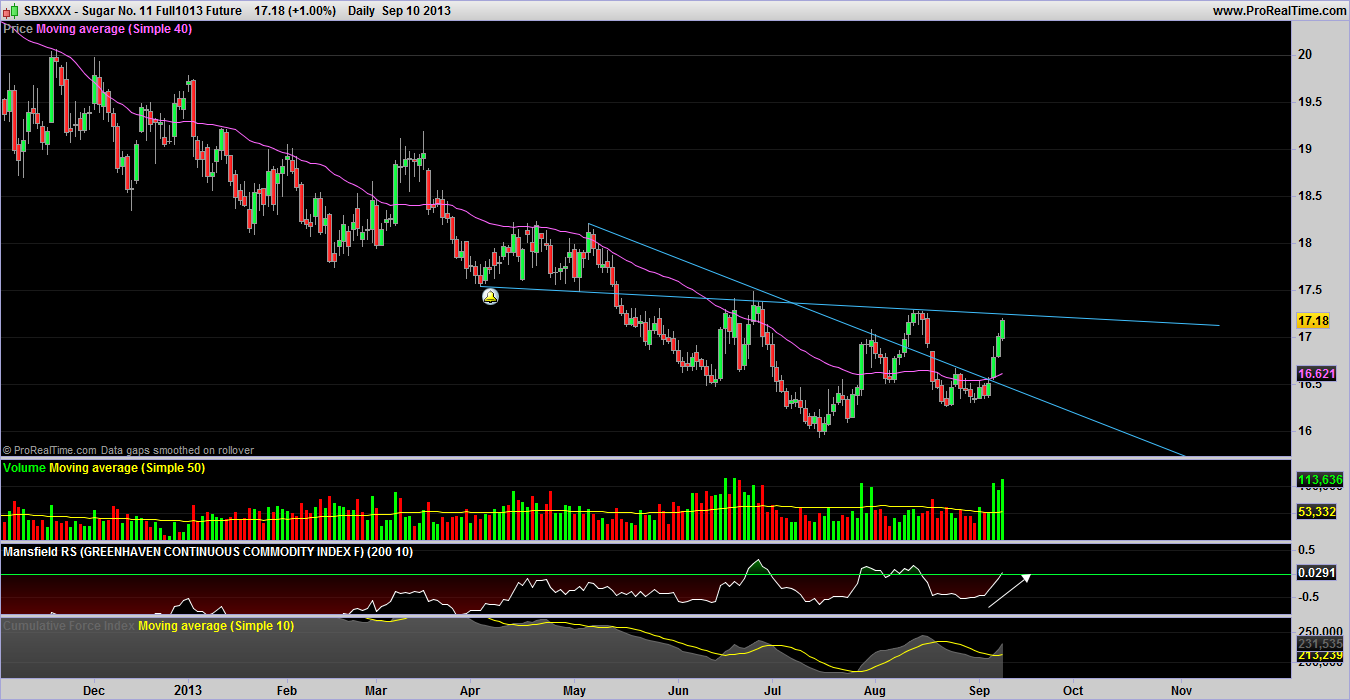1350x700 pixels.
Task: Click the 113,636 volume value tag
Action: [x=1319, y=480]
